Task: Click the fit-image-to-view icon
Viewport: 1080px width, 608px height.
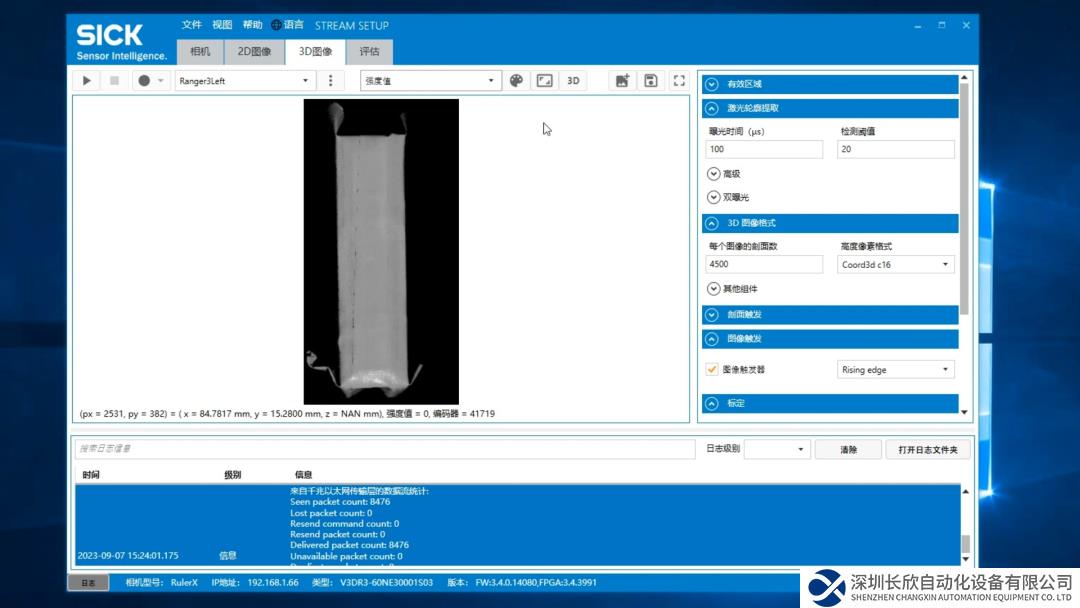Action: (x=545, y=81)
